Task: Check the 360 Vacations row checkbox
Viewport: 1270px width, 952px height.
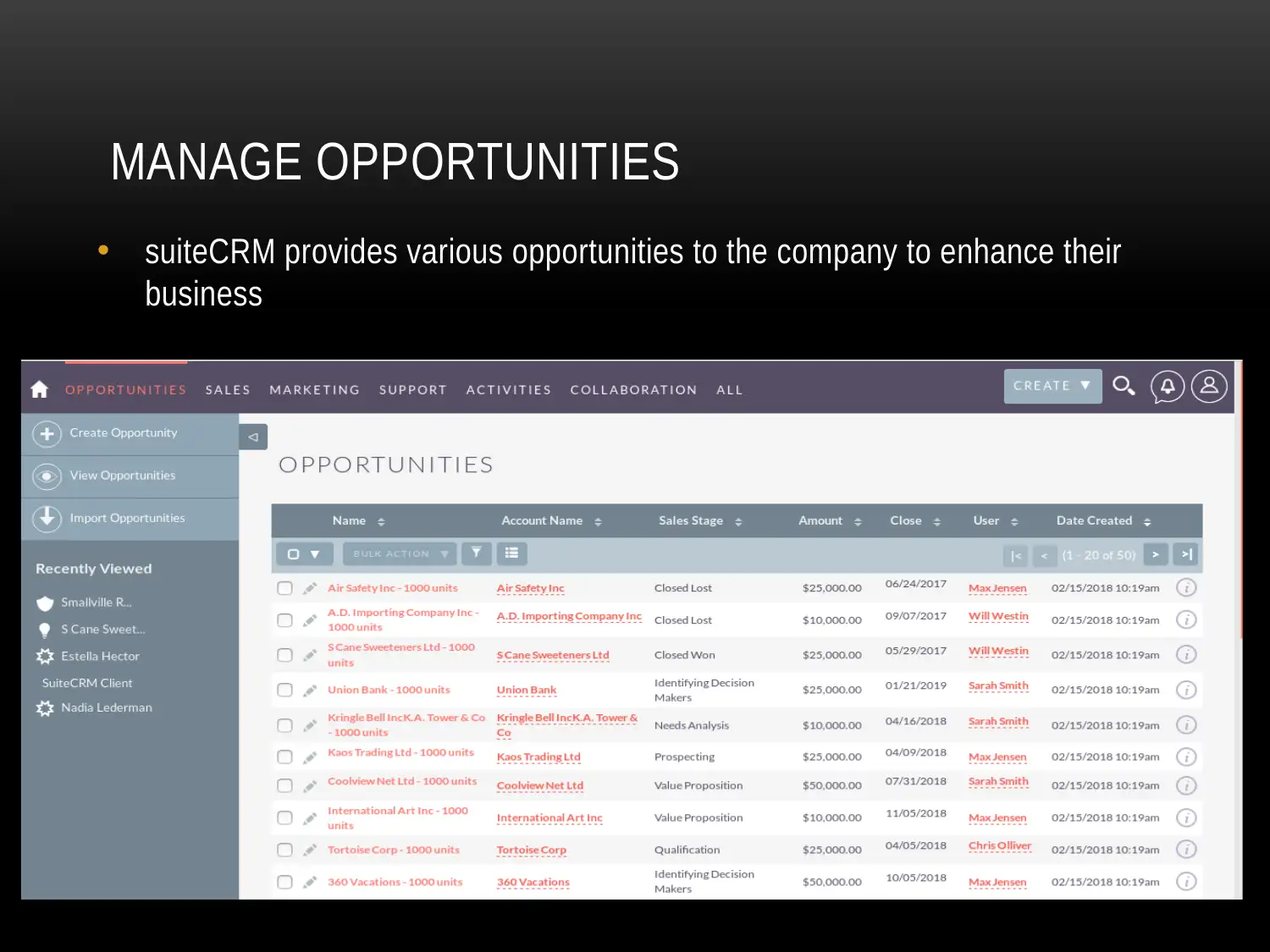Action: (x=284, y=882)
